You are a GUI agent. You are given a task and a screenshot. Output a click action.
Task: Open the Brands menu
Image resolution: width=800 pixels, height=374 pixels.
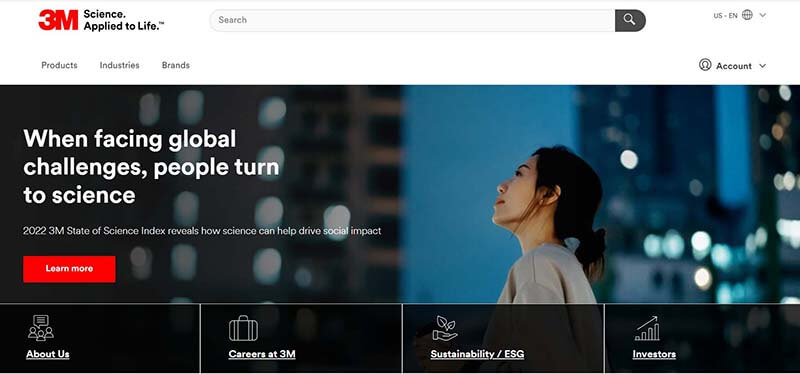click(x=176, y=65)
